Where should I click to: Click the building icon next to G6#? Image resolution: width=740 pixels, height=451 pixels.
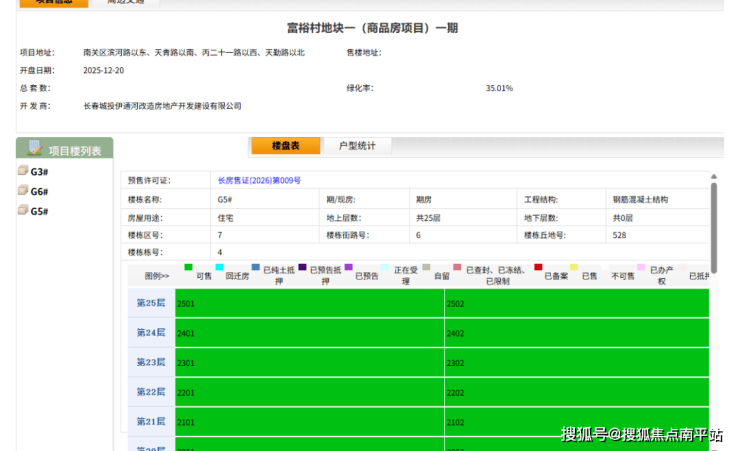(22, 191)
